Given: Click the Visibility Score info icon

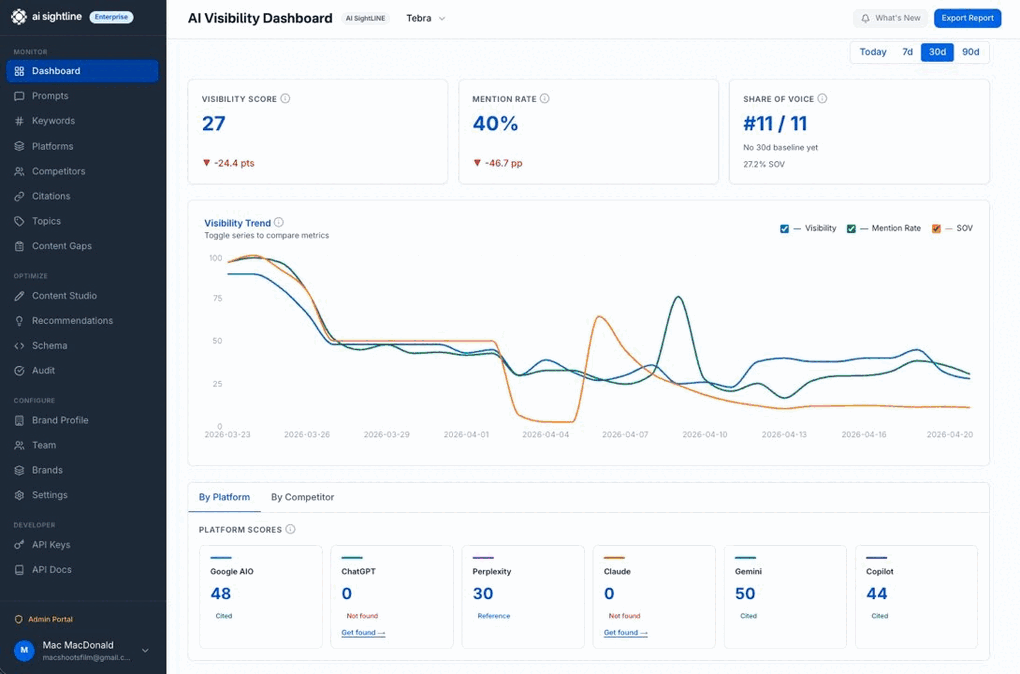Looking at the screenshot, I should pos(286,99).
